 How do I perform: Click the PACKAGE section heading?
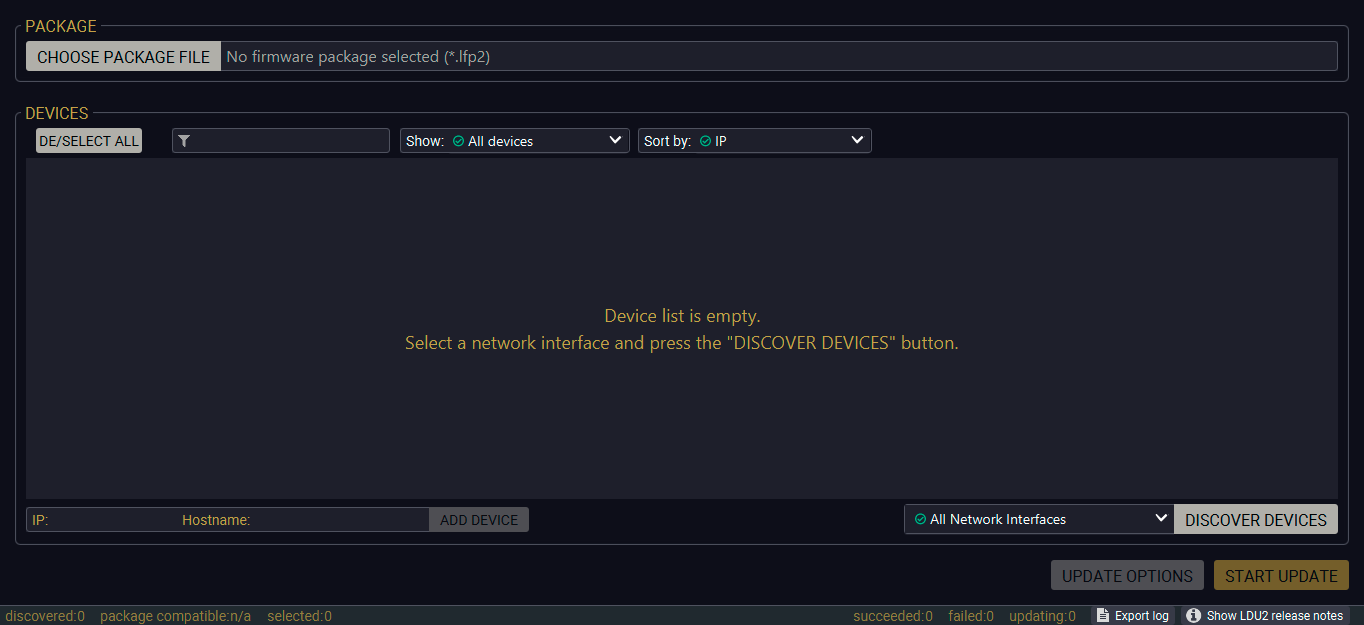(x=61, y=26)
